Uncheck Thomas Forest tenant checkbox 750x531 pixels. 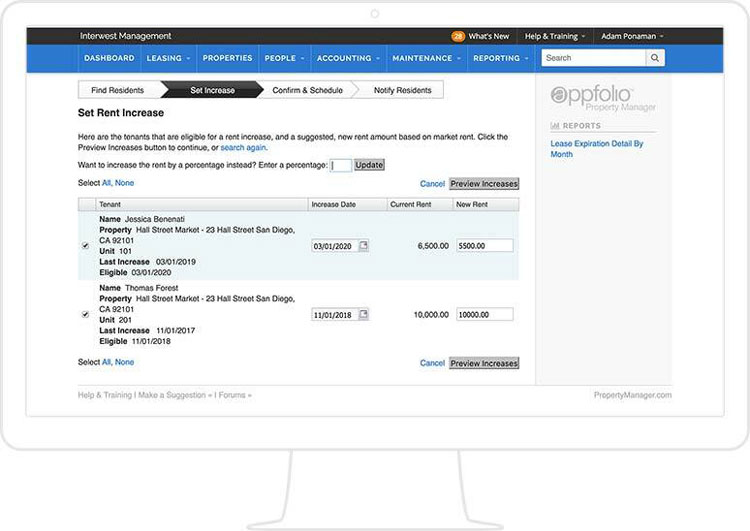pos(85,314)
